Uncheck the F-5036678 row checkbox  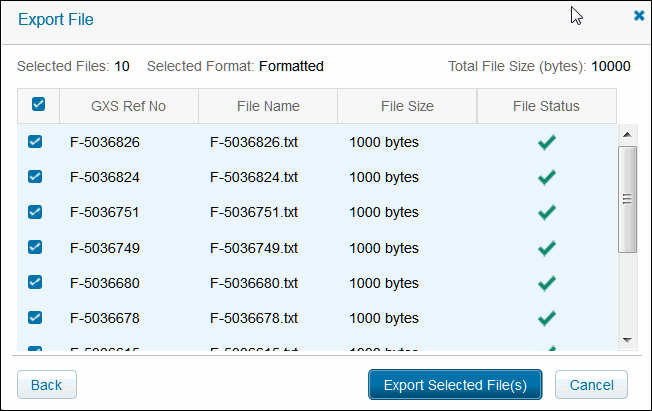pyautogui.click(x=35, y=318)
